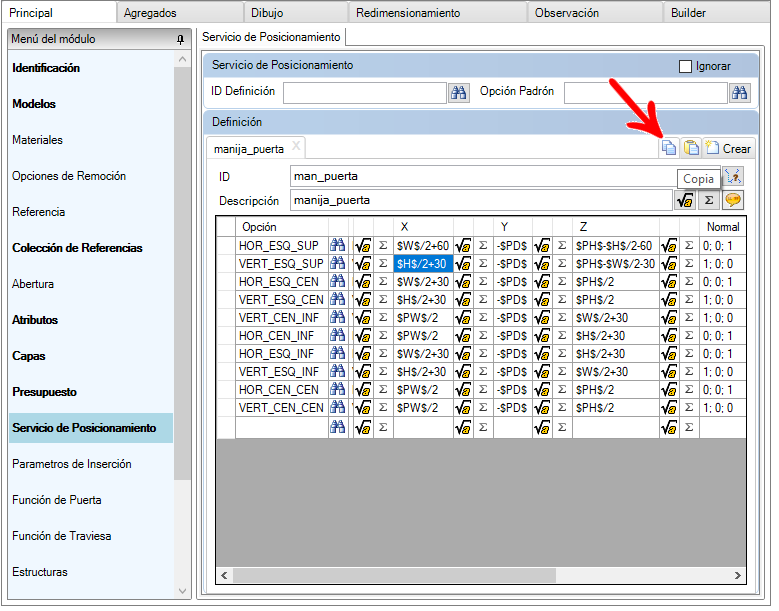Click the Copia (copy) icon button
The height and width of the screenshot is (611, 779).
(x=669, y=149)
